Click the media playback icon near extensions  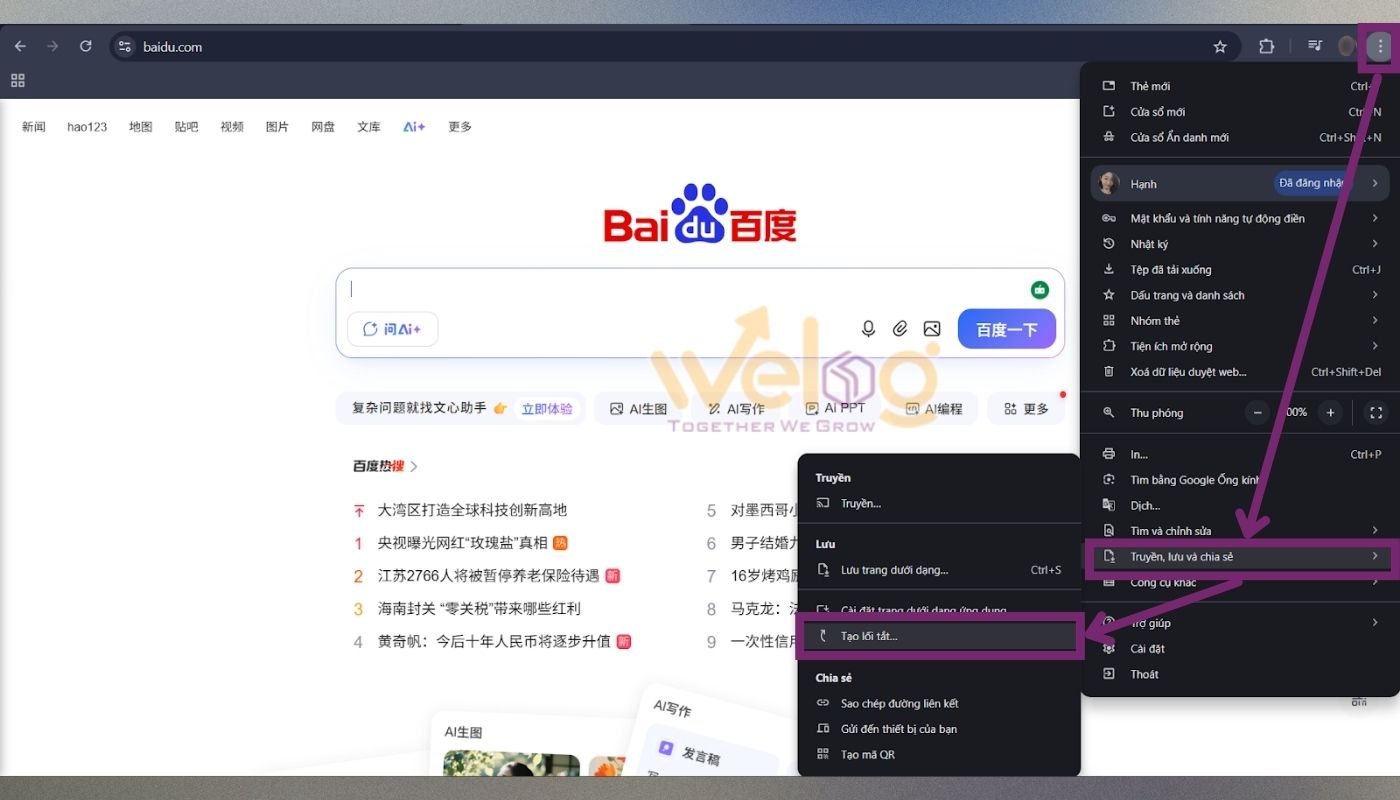point(1314,46)
